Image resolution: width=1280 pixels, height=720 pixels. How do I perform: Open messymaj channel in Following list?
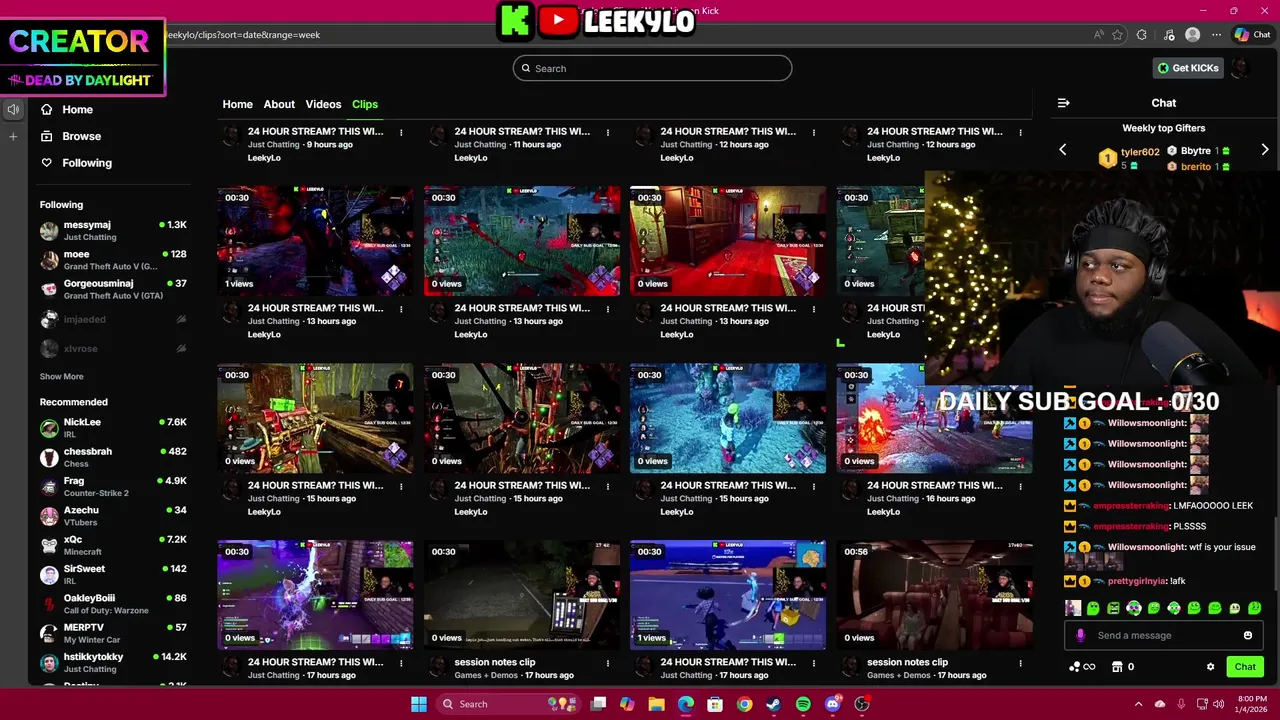(x=113, y=230)
